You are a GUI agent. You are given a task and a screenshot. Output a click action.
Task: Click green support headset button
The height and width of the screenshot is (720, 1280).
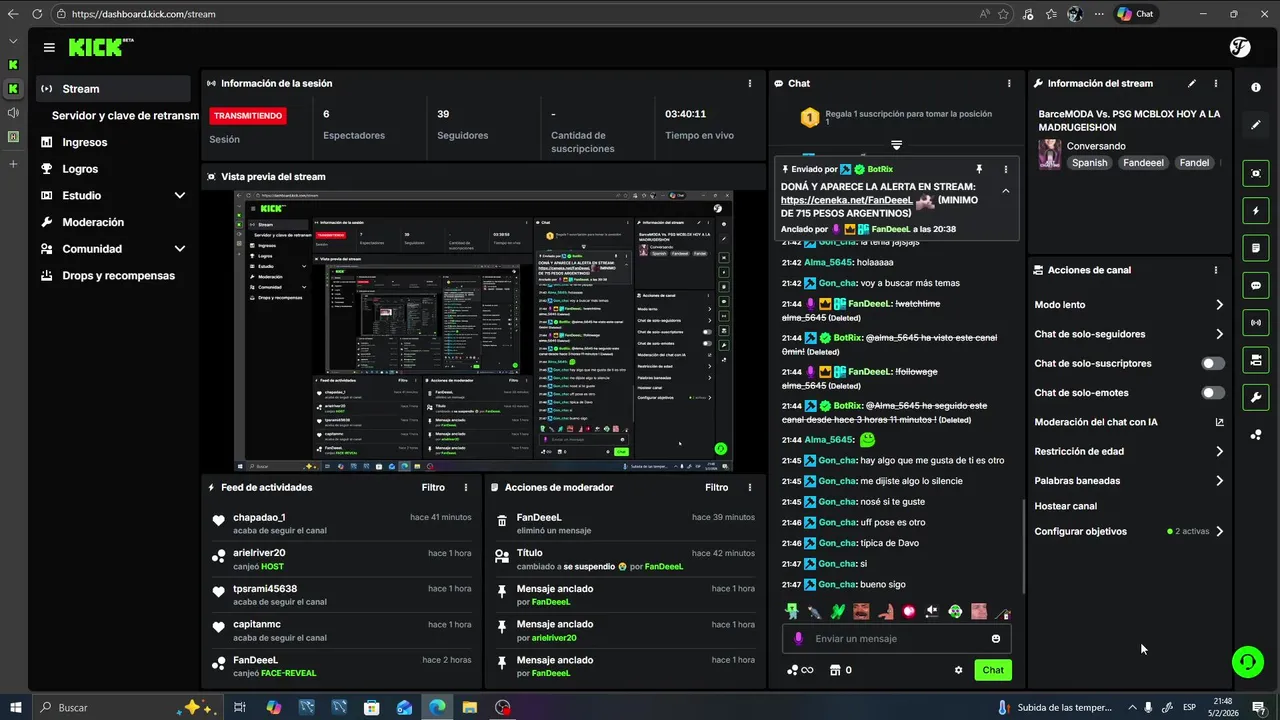click(1247, 661)
